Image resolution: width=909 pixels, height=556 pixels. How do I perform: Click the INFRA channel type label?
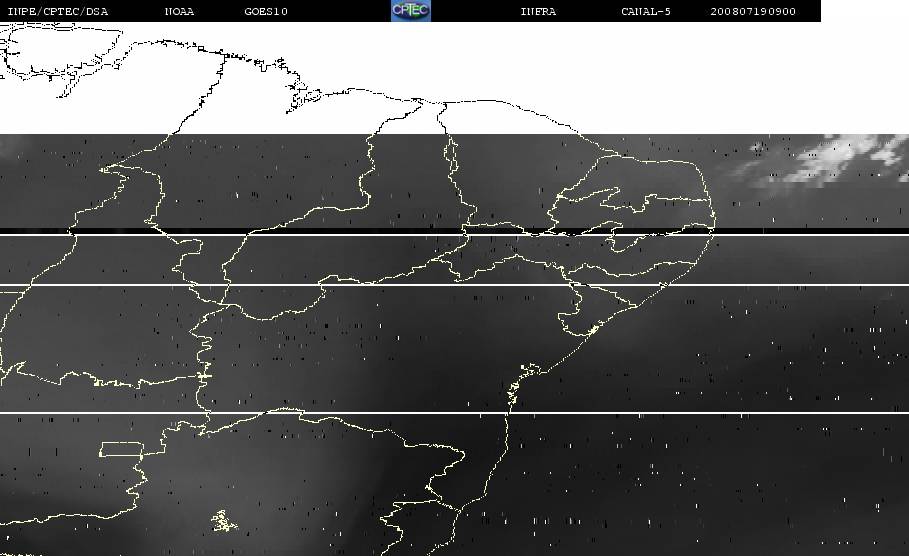[x=538, y=12]
